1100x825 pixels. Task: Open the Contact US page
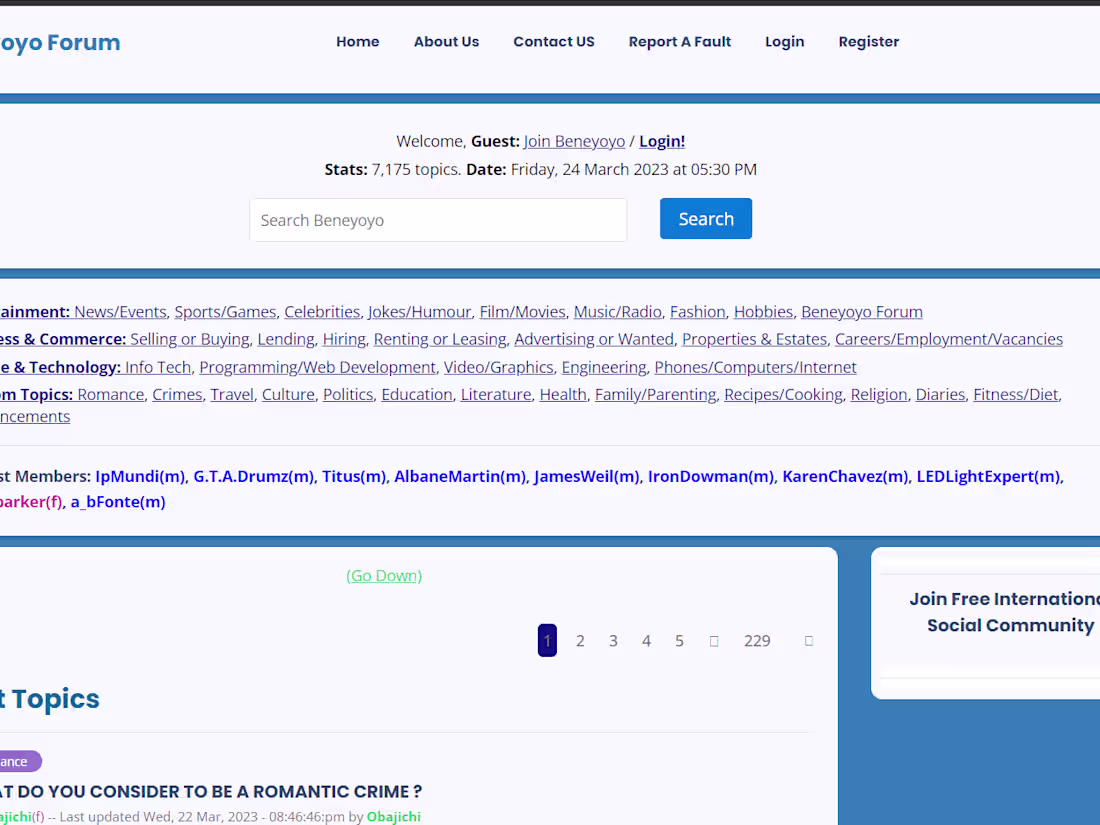(553, 41)
